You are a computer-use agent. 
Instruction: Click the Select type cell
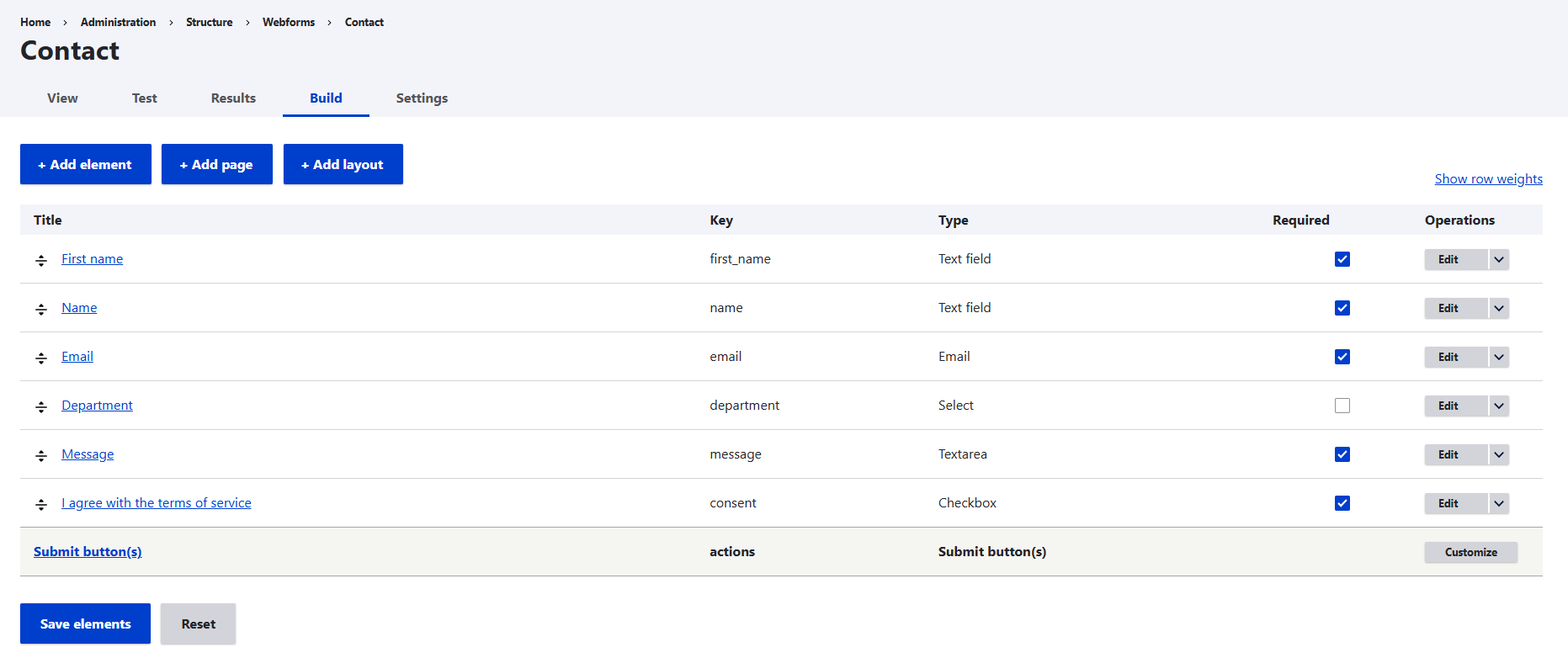[956, 406]
